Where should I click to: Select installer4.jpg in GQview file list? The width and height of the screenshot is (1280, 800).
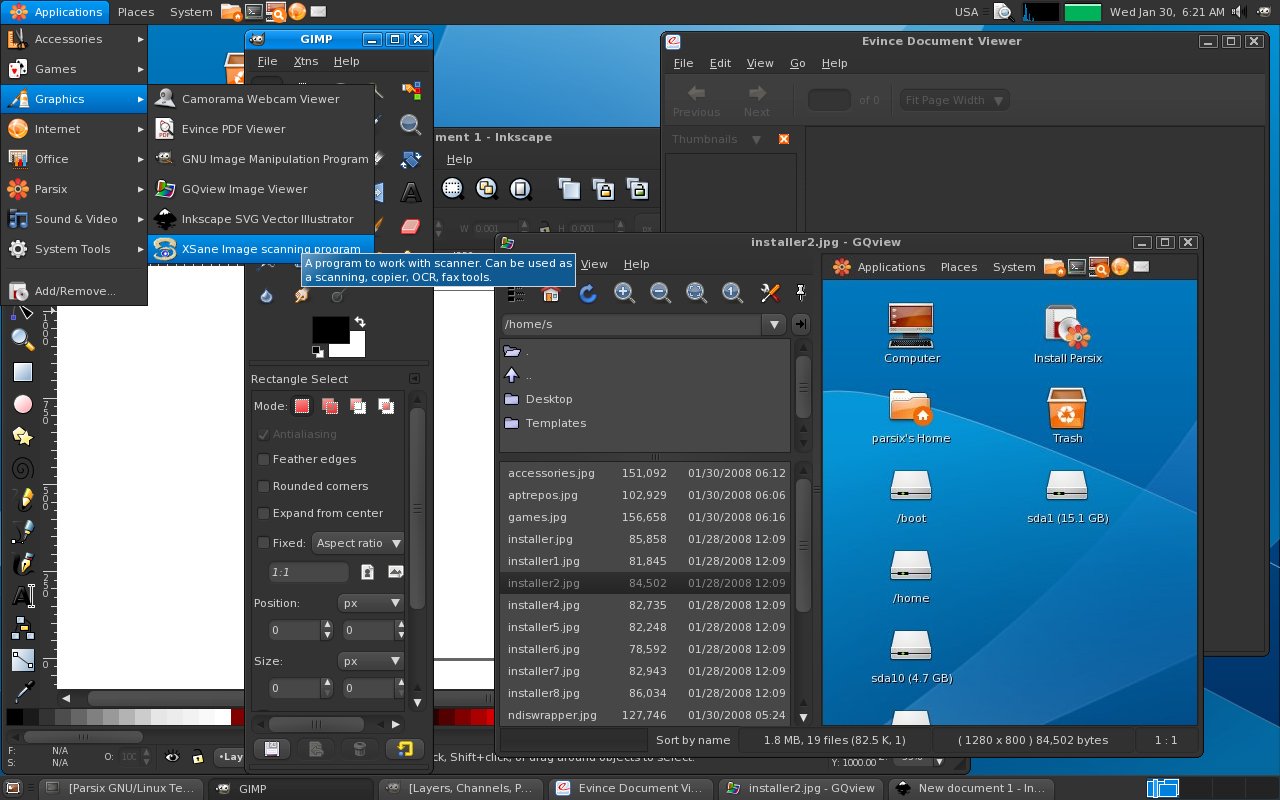coord(646,605)
